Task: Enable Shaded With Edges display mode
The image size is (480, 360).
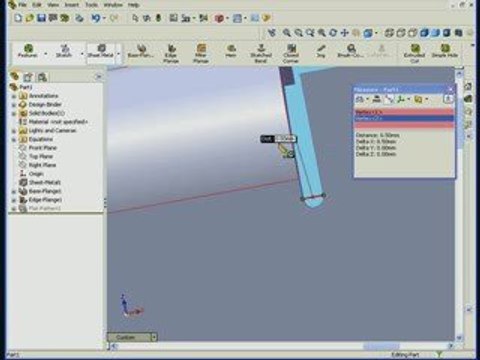Action: click(424, 33)
